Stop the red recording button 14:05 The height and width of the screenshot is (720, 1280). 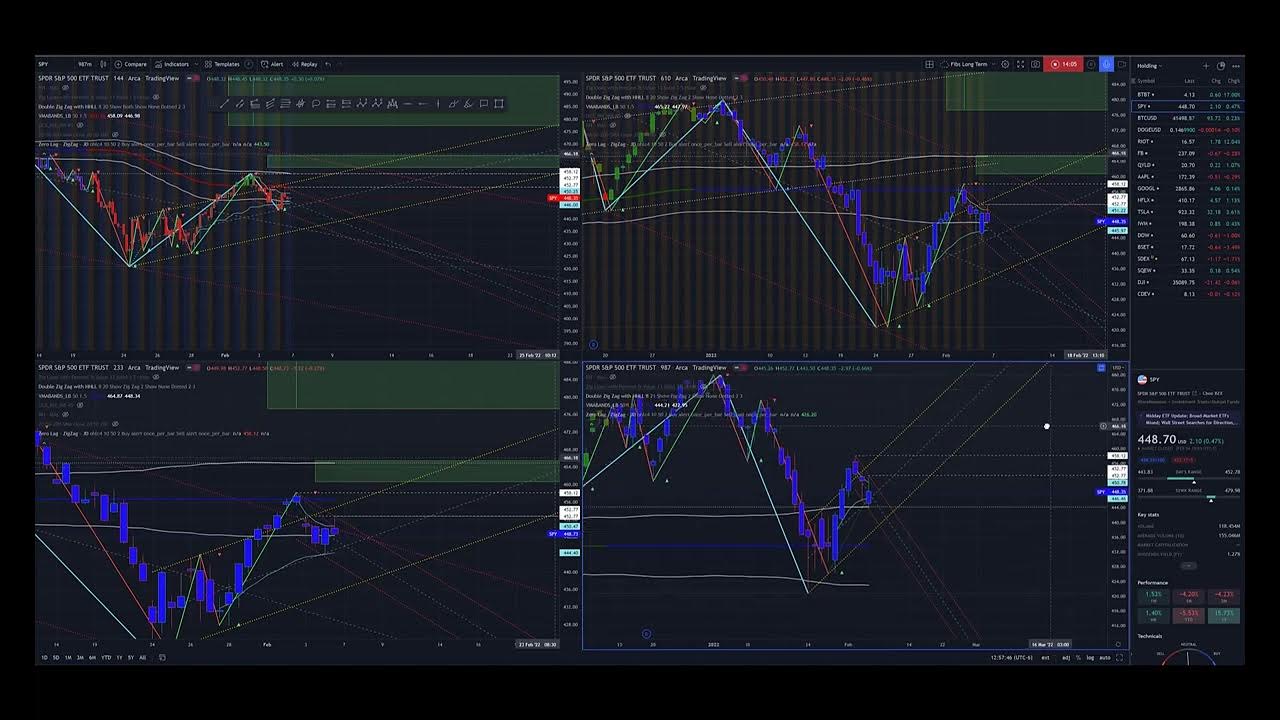pos(1063,64)
